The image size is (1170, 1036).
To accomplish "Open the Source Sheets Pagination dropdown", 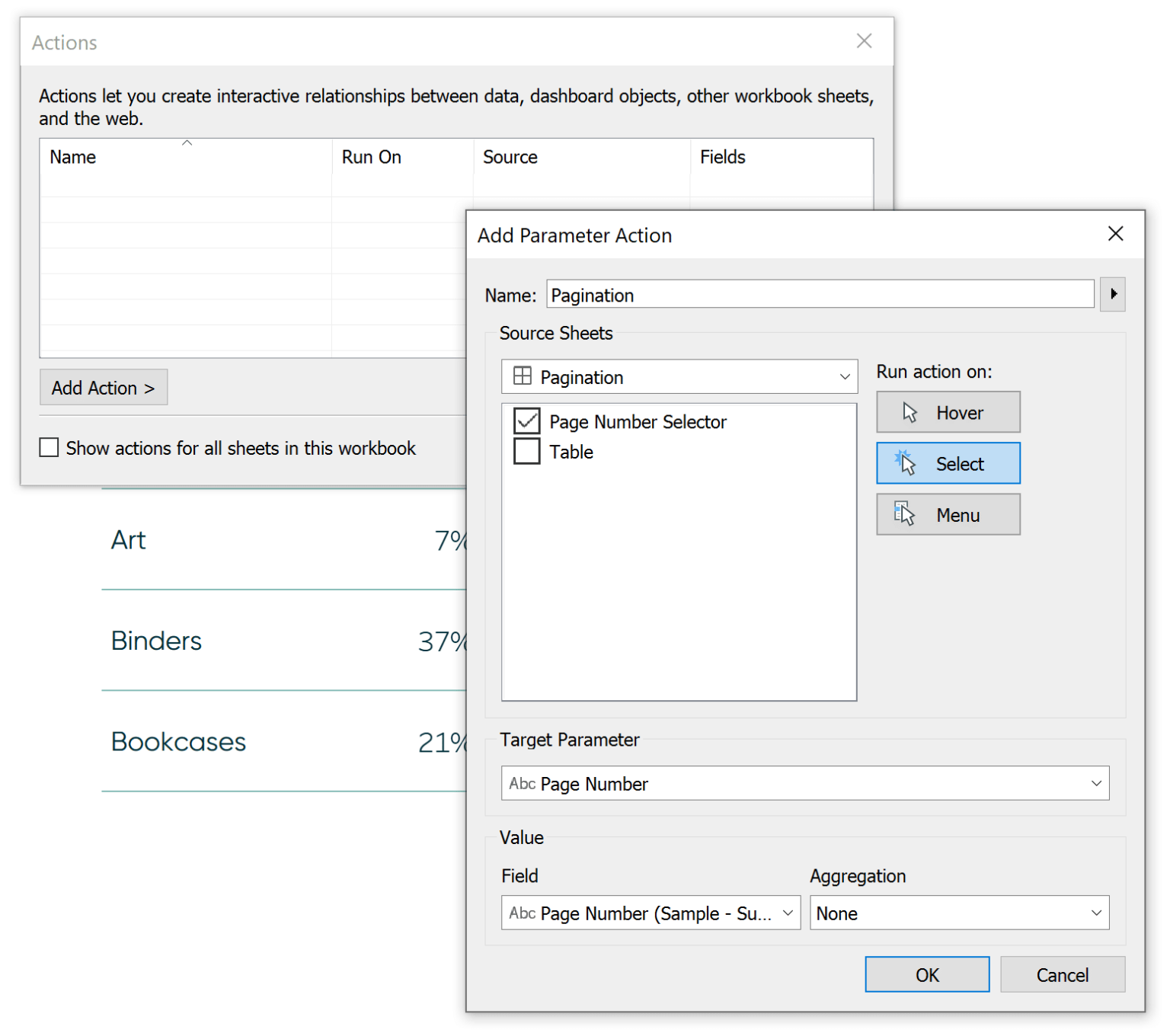I will tap(844, 376).
